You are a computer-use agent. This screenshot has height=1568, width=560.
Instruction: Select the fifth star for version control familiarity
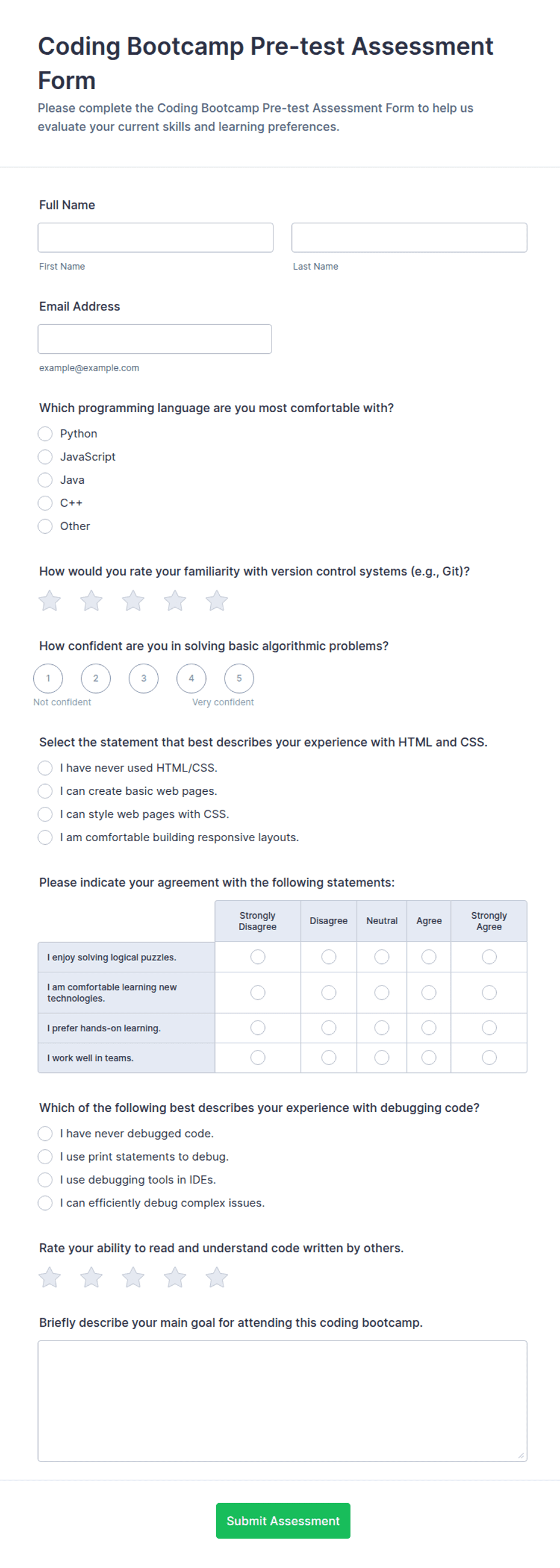click(x=216, y=600)
